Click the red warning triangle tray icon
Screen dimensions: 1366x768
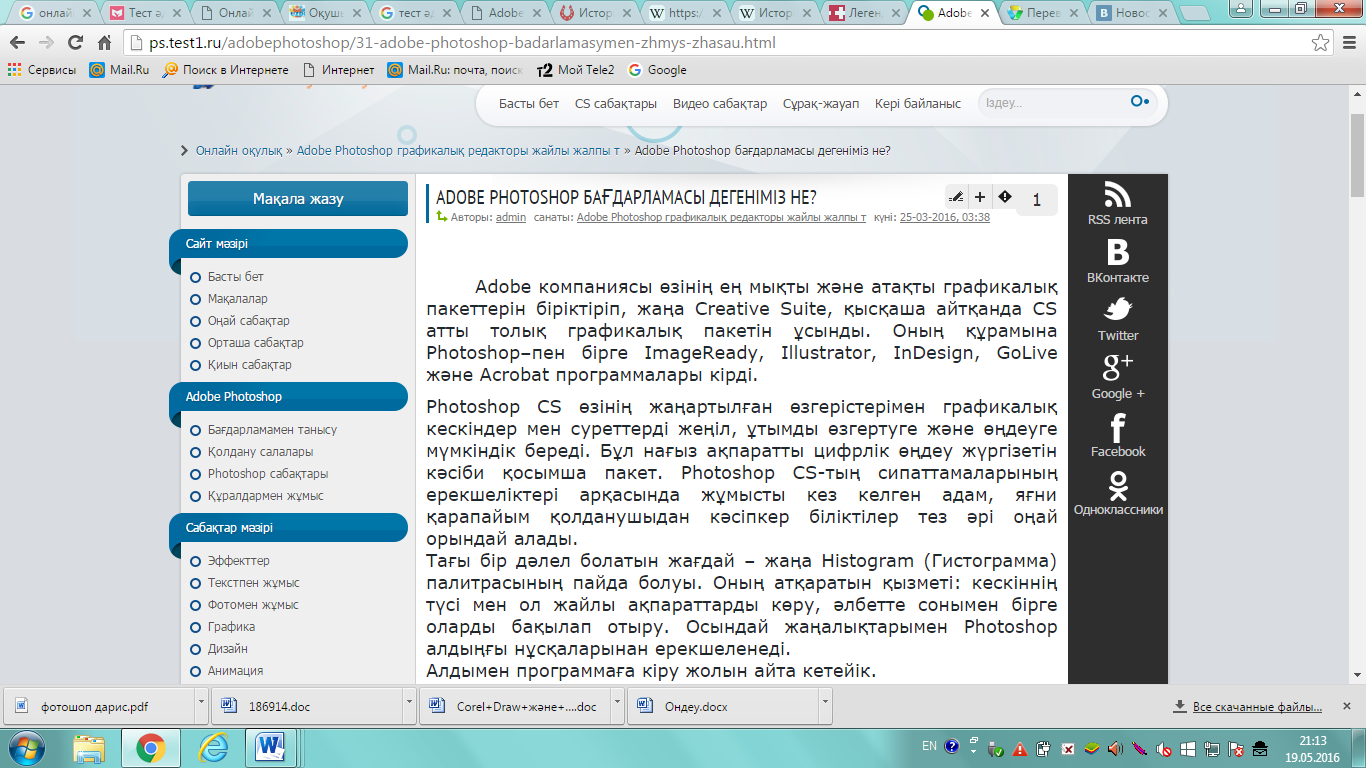[x=1020, y=748]
